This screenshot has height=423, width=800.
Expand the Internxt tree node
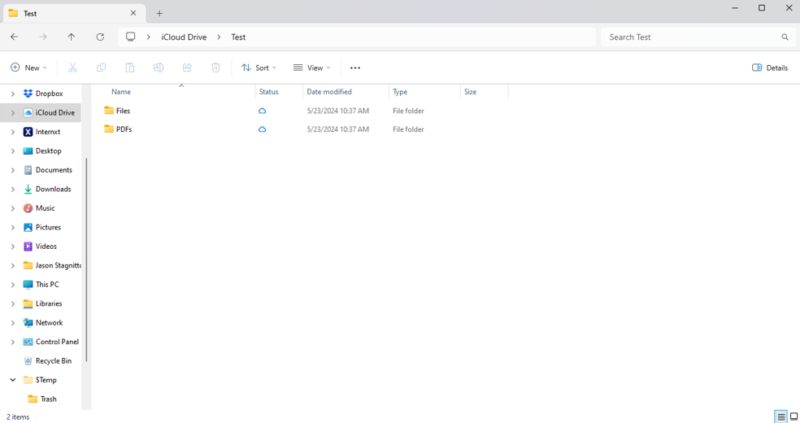pos(13,132)
